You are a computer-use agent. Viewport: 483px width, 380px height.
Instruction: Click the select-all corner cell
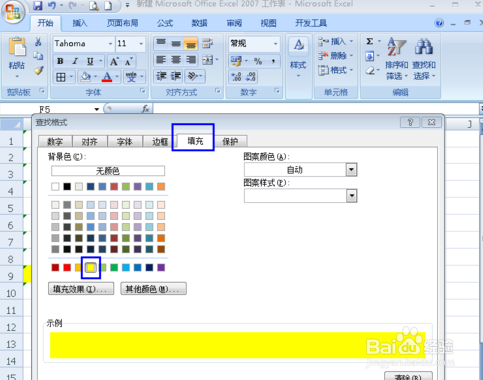(x=11, y=125)
